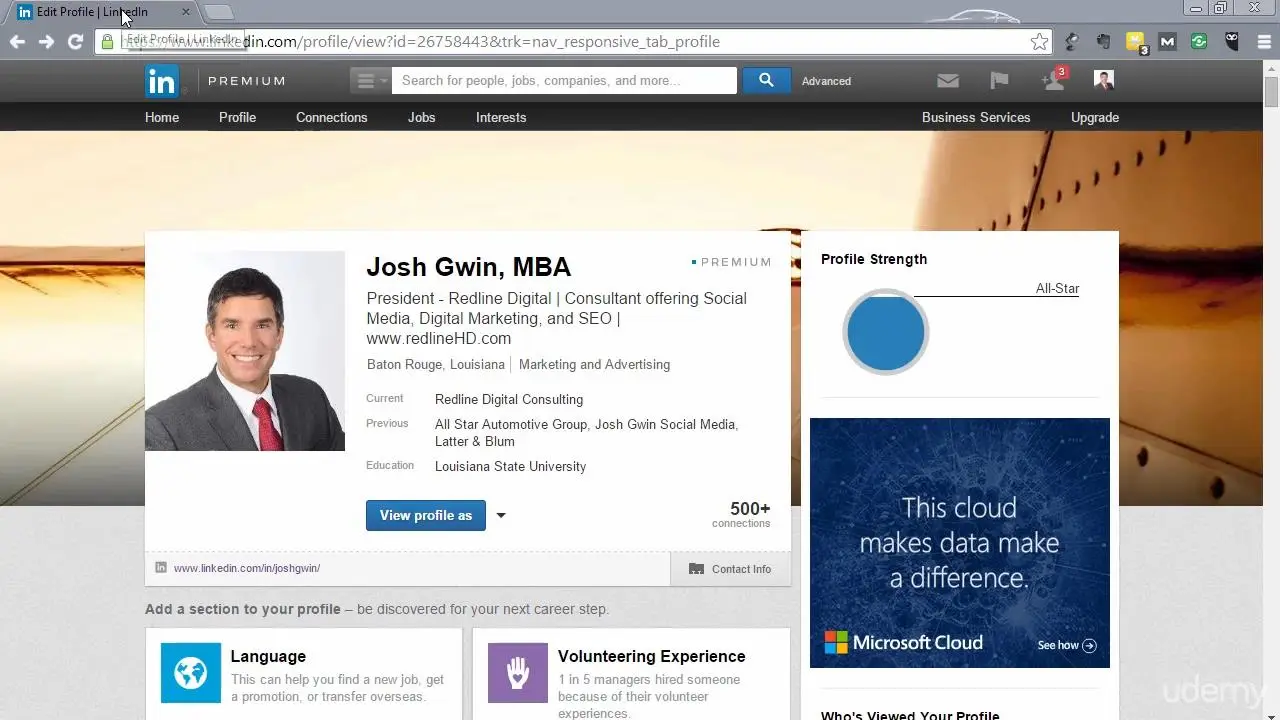Click the Volunteering Experience hand icon

pyautogui.click(x=518, y=673)
